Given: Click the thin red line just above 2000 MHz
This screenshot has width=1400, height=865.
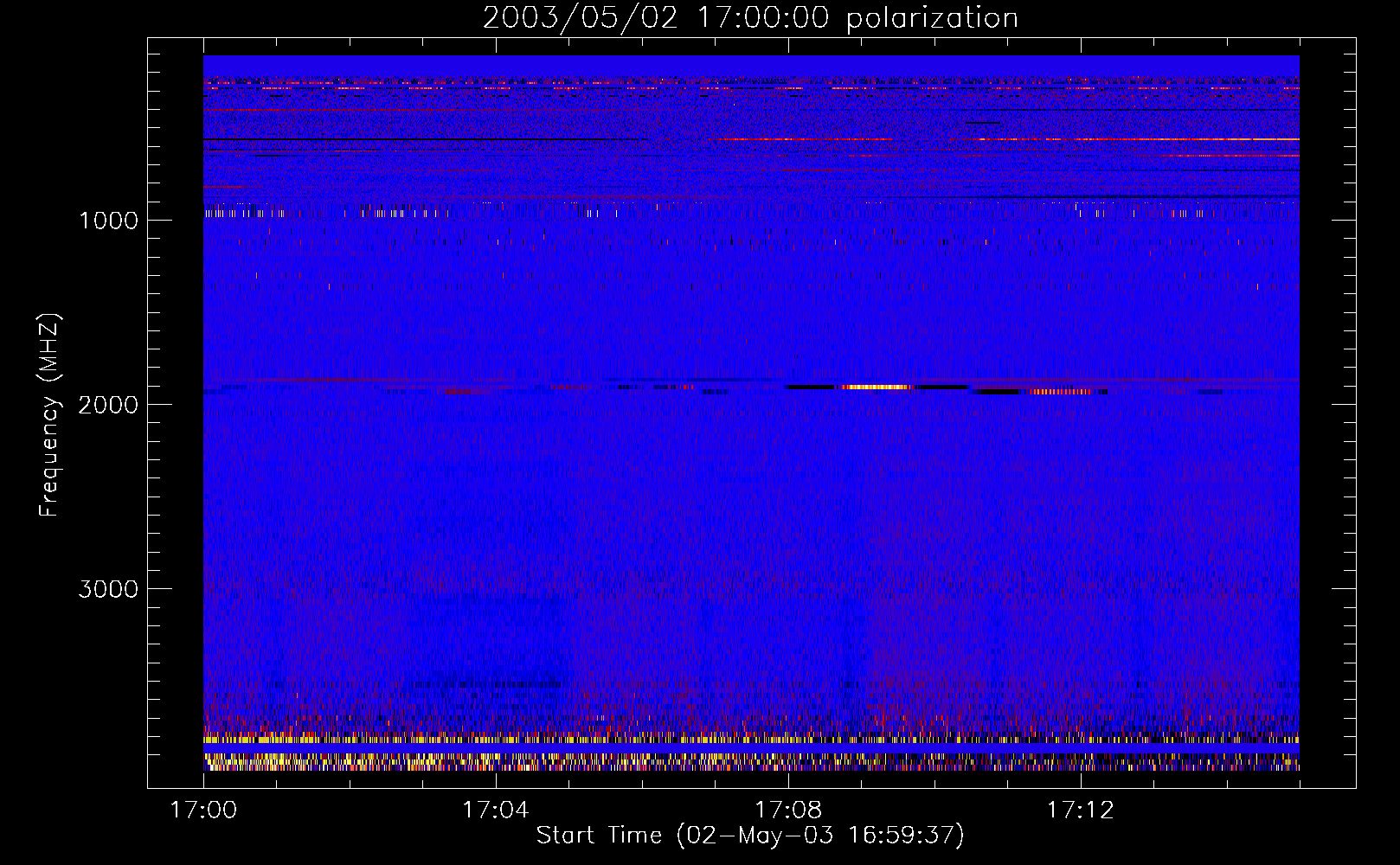Looking at the screenshot, I should click(x=751, y=380).
